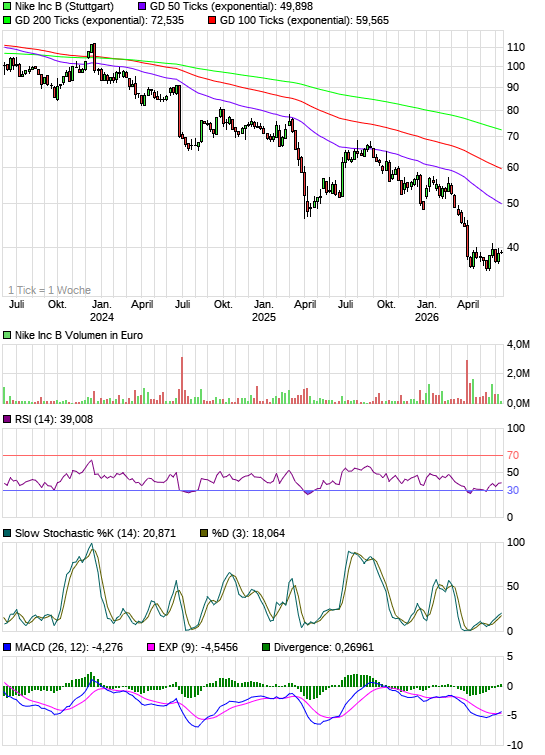The height and width of the screenshot is (755, 545).
Task: Click the volume axis value 2,0M
Action: [518, 374]
